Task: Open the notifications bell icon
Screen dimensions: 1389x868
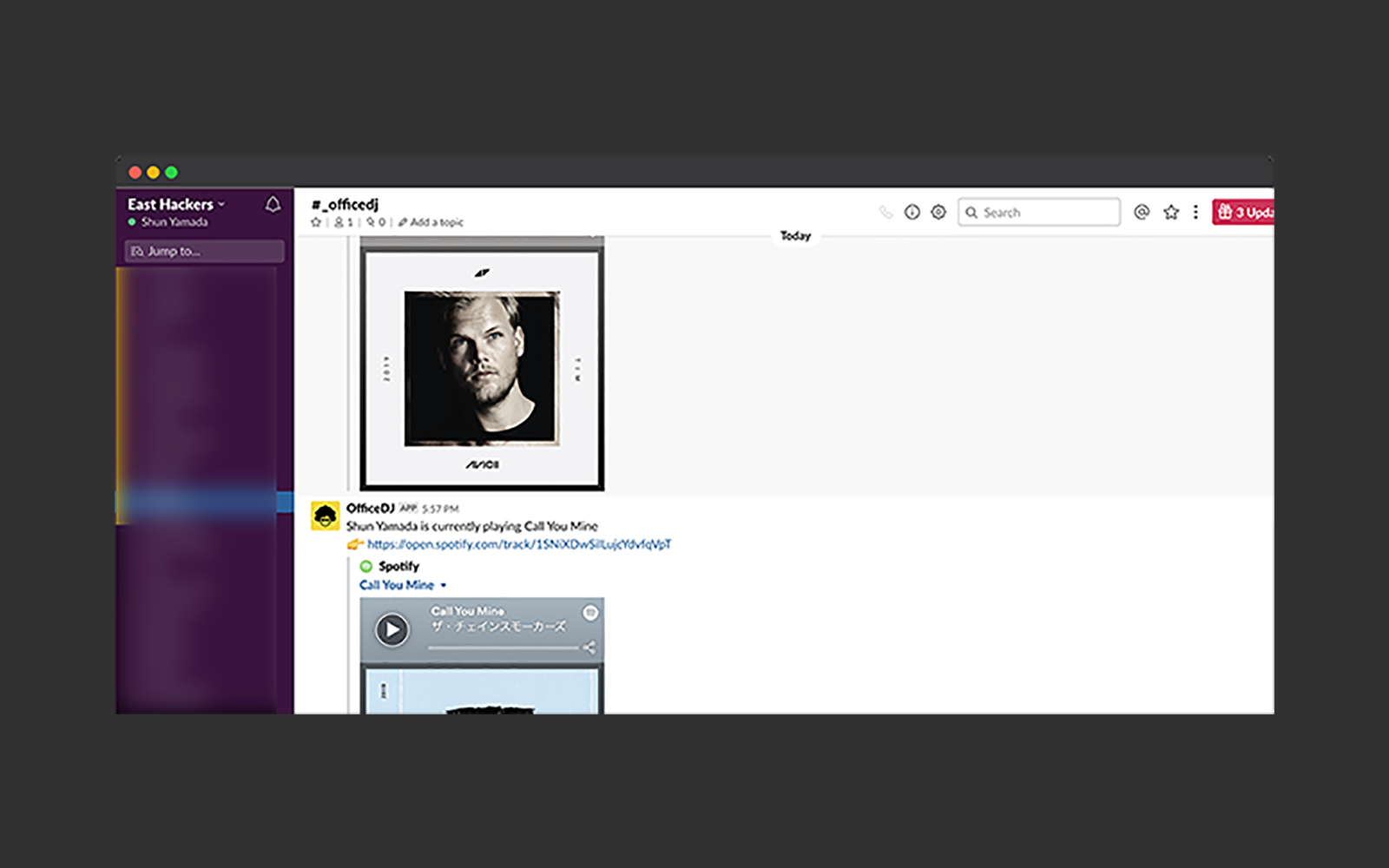Action: click(274, 204)
